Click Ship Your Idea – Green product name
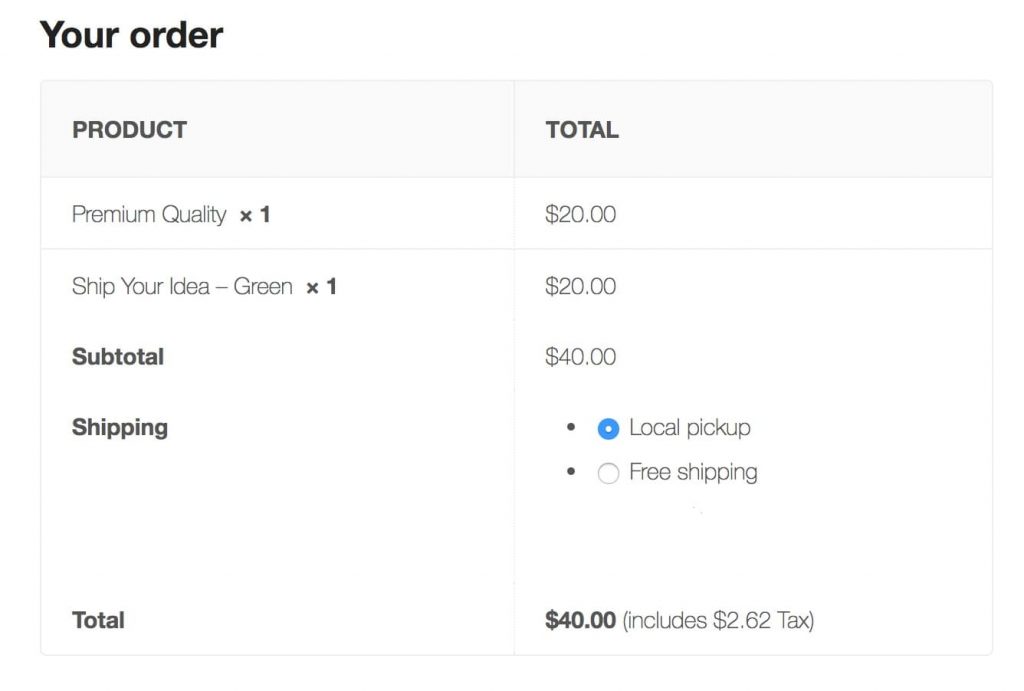The image size is (1024, 691). click(182, 287)
